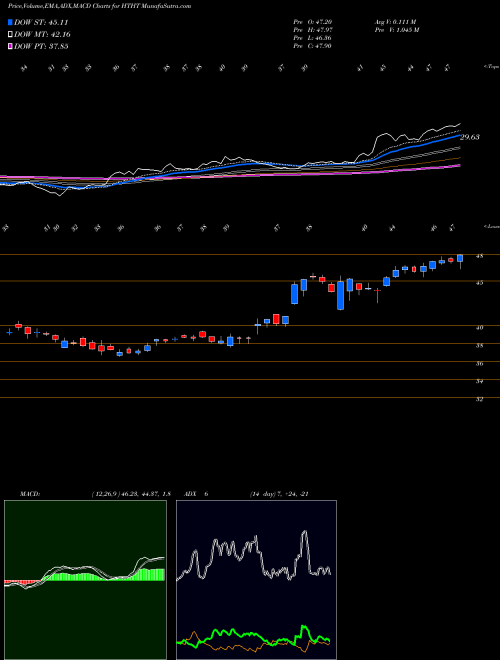Image resolution: width=500 pixels, height=660 pixels.
Task: Click the last blue candlestick near 48
Action: 460,258
